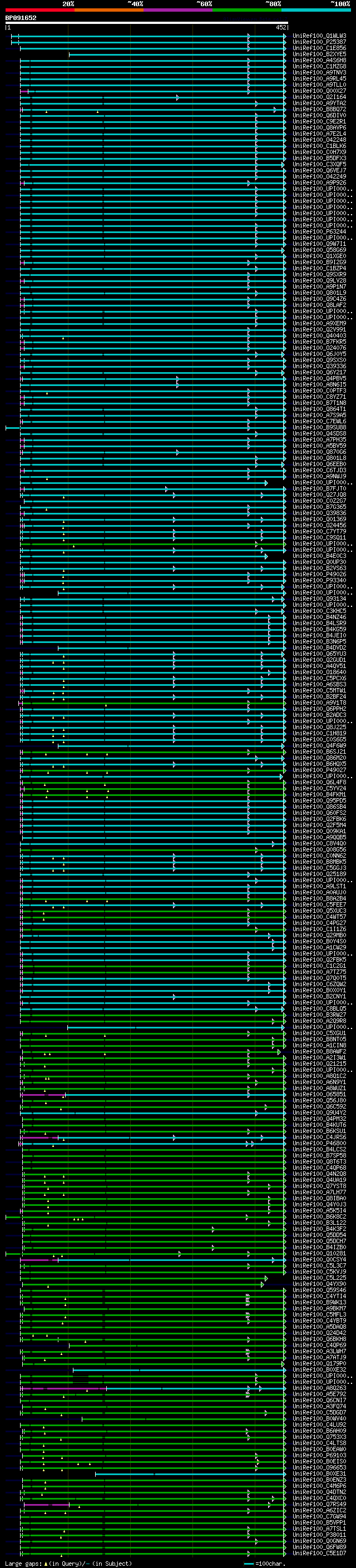This screenshot has height=1568, width=356.
Task: Click hit UniRef100_C9E2R1
Action: pyautogui.click(x=319, y=122)
